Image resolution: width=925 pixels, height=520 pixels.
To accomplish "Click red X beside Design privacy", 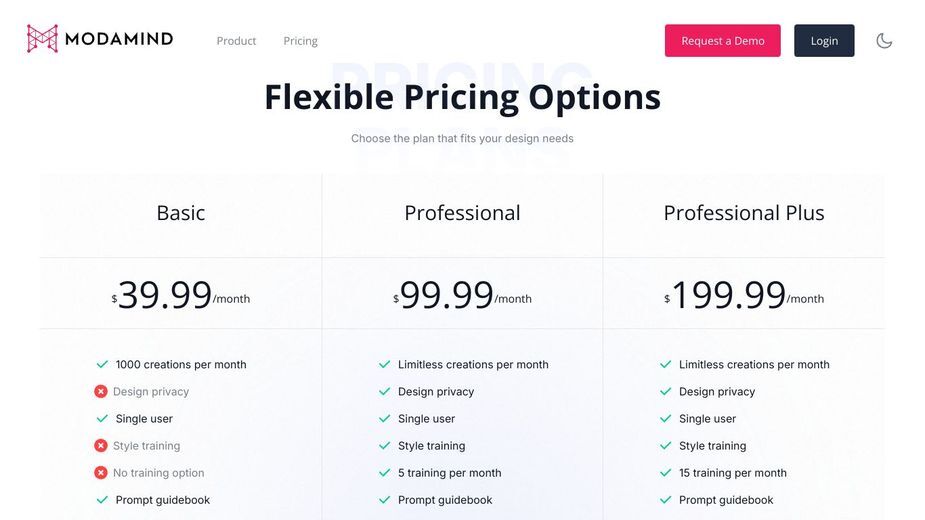I will coord(101,391).
